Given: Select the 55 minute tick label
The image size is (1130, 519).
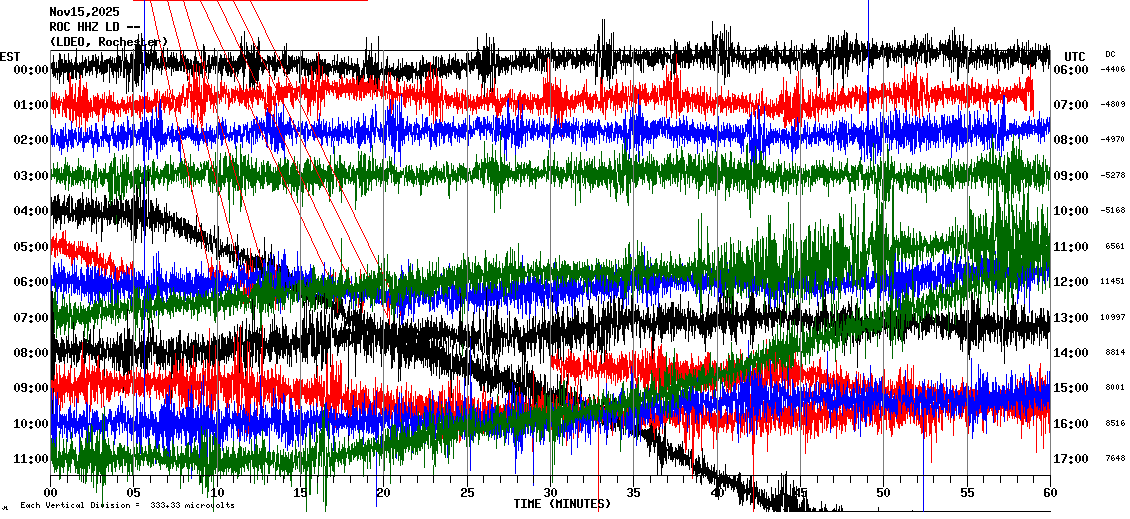Looking at the screenshot, I should (966, 493).
